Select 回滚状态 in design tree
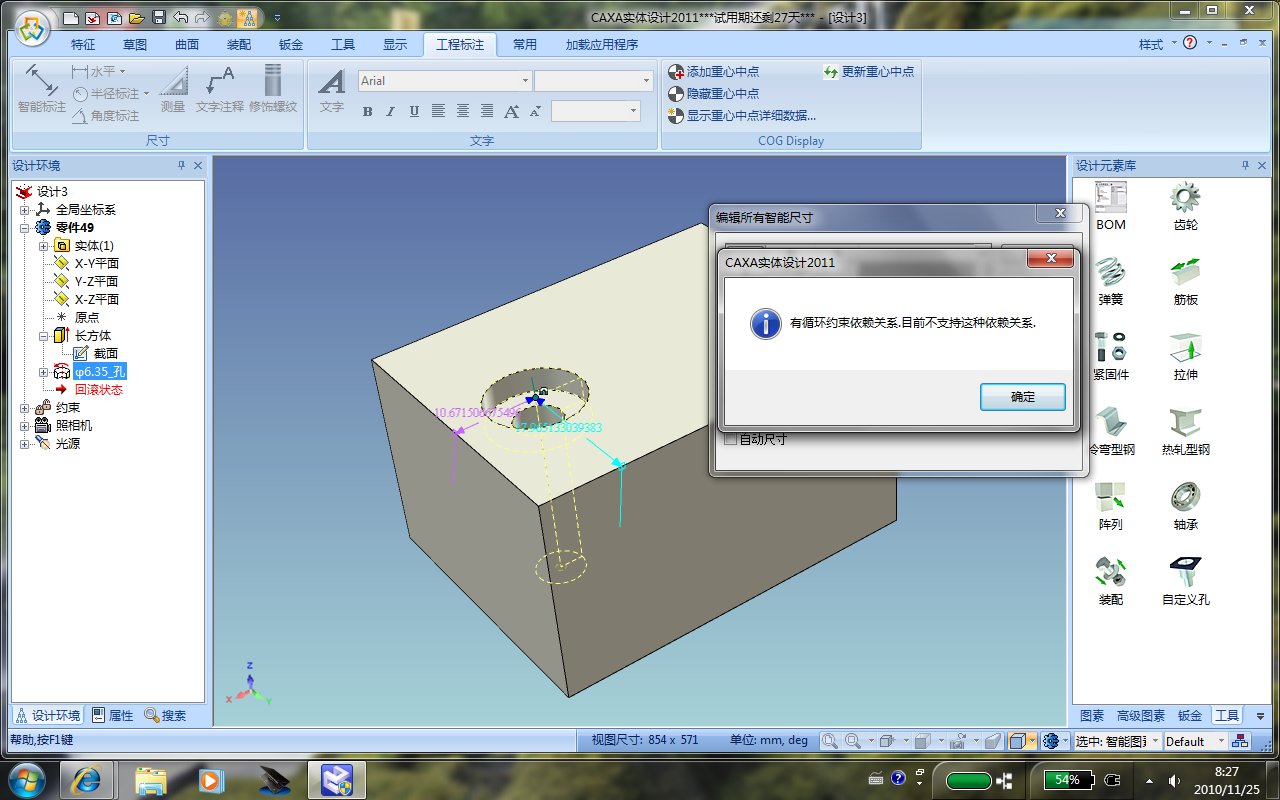The height and width of the screenshot is (800, 1280). [98, 390]
